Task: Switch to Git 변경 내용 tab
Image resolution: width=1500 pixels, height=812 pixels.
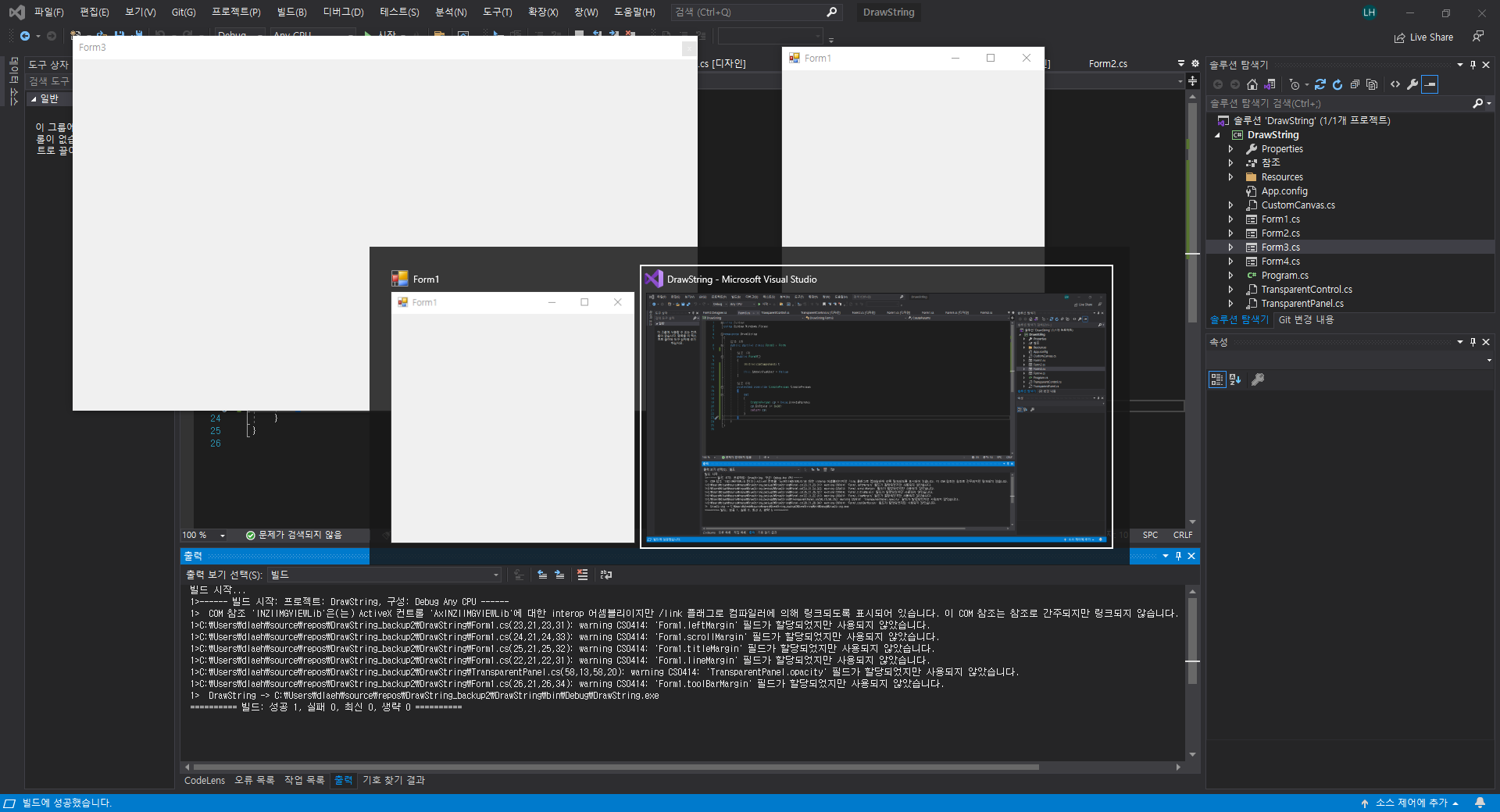Action: (x=1306, y=319)
